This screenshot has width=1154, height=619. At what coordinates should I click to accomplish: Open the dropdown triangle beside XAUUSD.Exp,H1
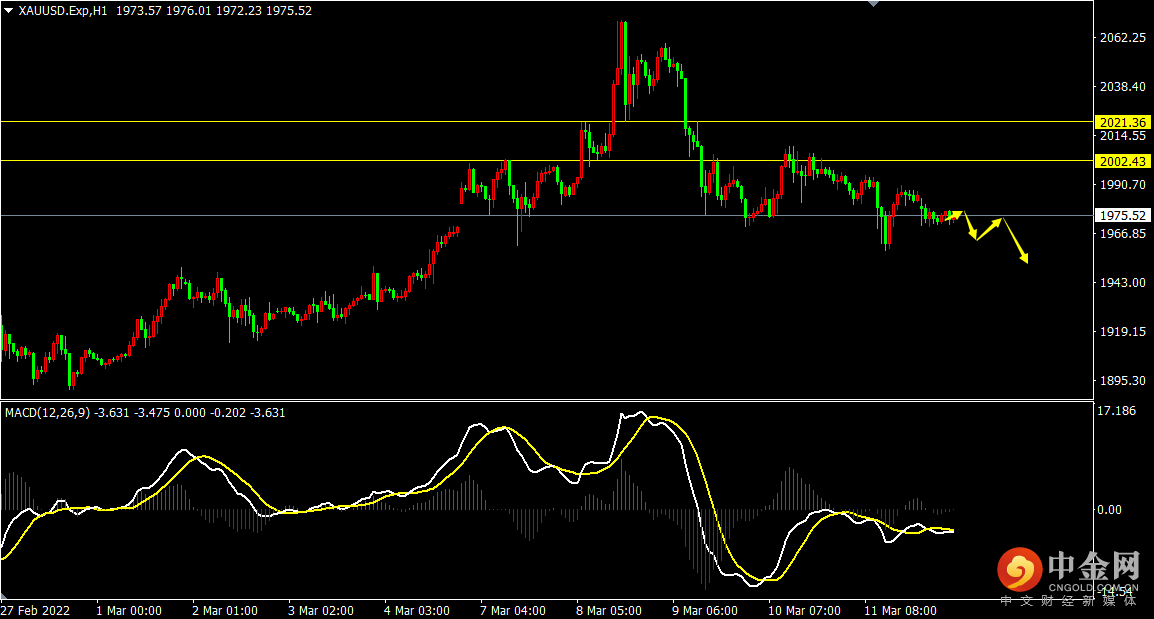tap(8, 11)
